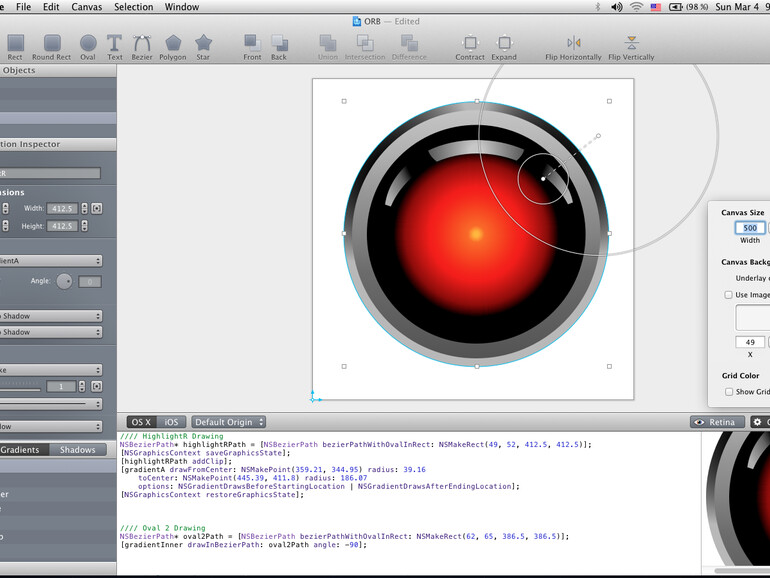Open the dropdown below the stroke width slider

tap(51, 404)
